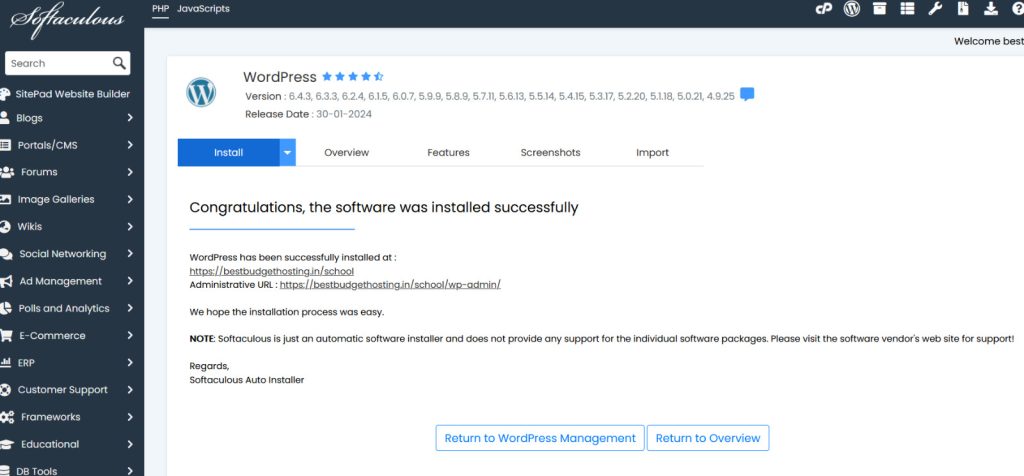Click into the Search input field
The height and width of the screenshot is (476, 1024).
pyautogui.click(x=56, y=63)
